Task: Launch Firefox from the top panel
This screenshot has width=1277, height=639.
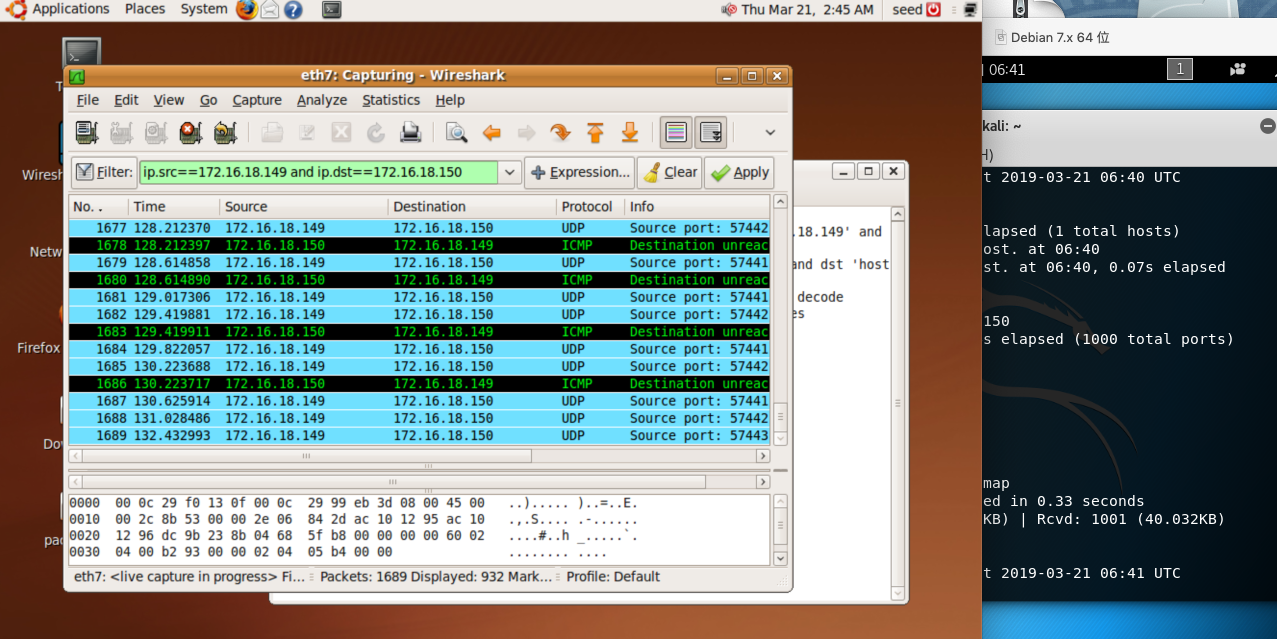Action: [247, 9]
